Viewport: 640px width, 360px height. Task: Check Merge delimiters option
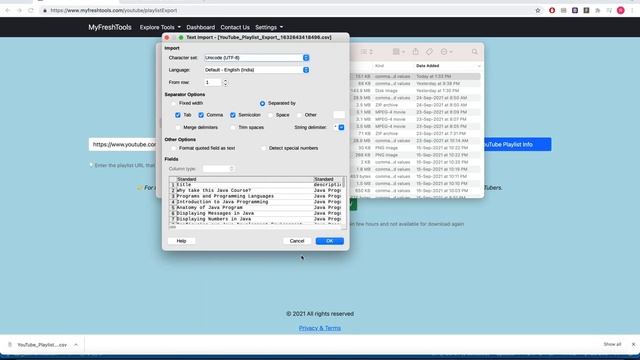point(178,127)
